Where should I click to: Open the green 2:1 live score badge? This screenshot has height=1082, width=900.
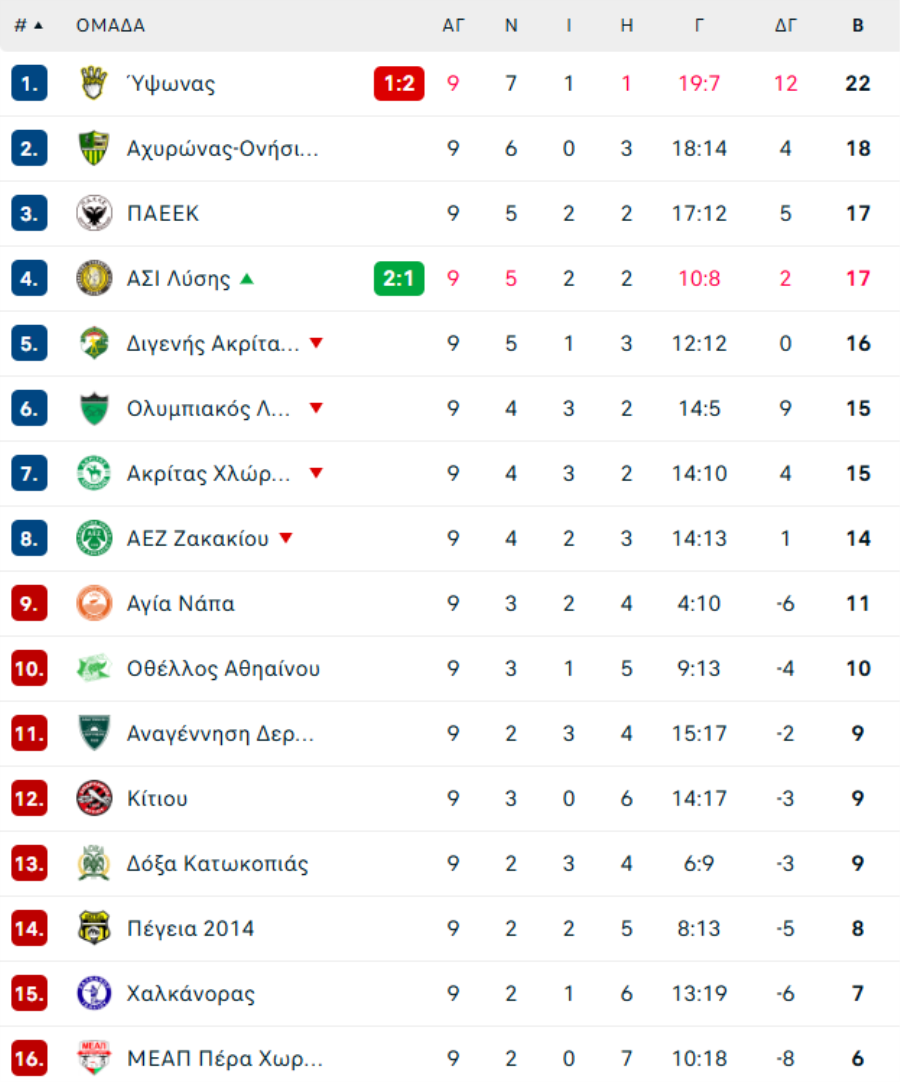[x=399, y=278]
